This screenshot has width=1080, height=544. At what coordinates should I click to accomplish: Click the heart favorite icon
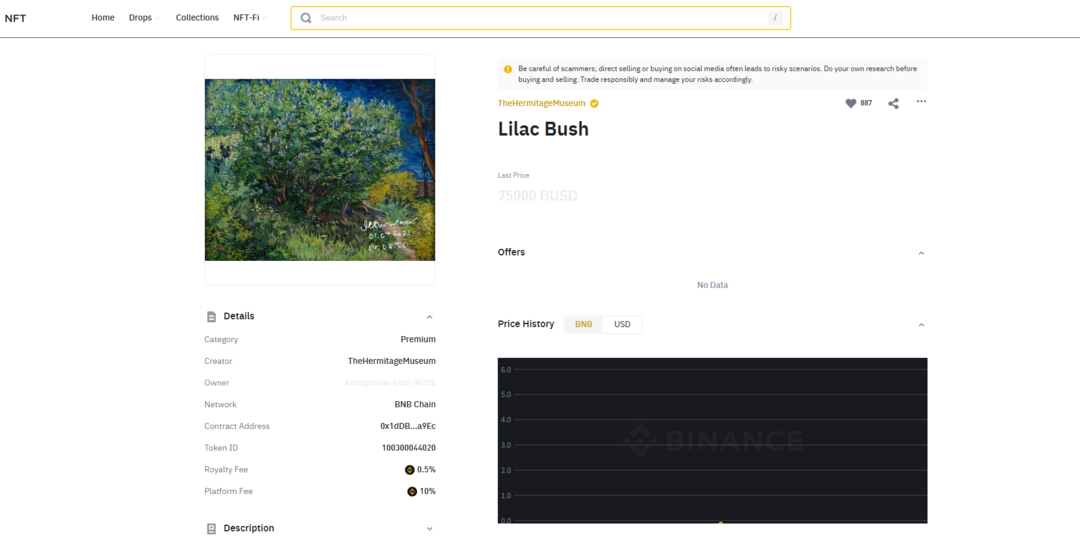[851, 103]
